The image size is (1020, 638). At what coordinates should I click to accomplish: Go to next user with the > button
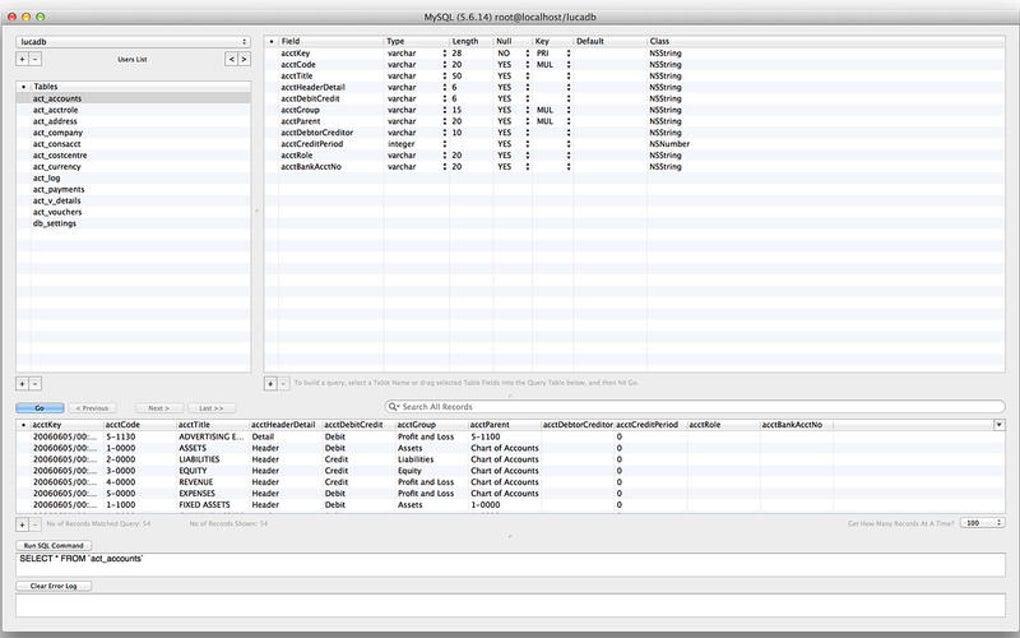point(244,59)
